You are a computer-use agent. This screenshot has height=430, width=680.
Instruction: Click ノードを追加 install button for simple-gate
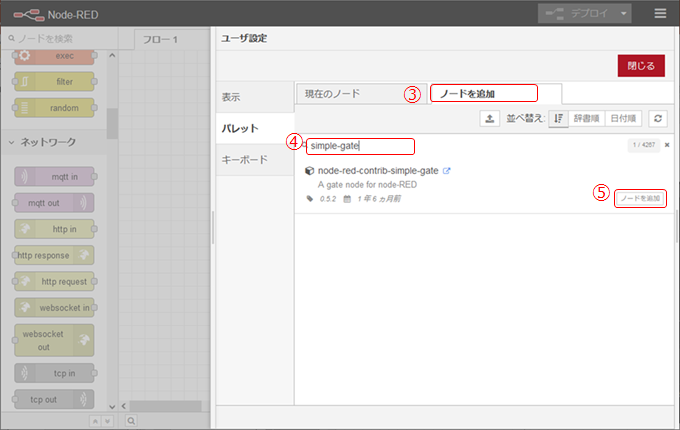click(x=640, y=199)
